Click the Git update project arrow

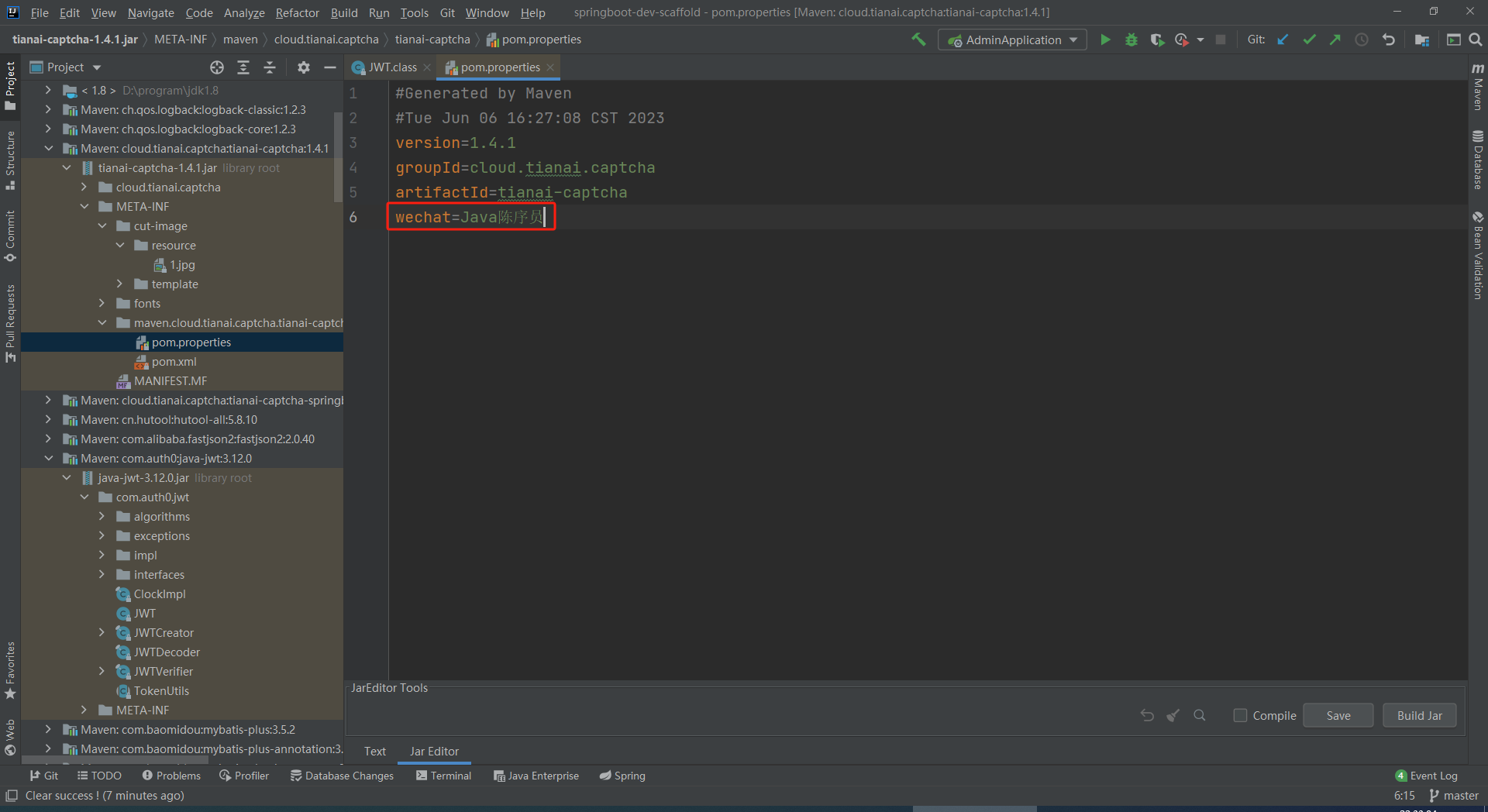pos(1283,40)
